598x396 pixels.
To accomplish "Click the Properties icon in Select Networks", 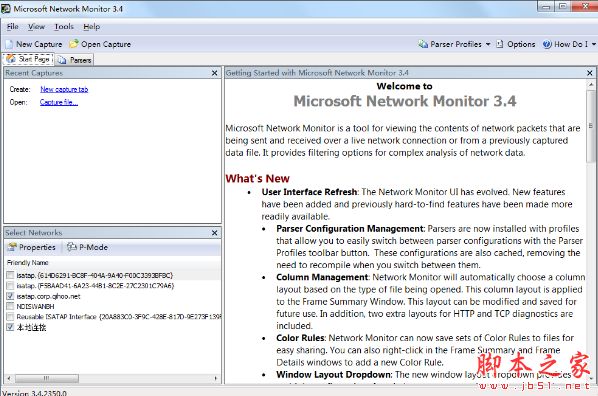I will pos(12,247).
